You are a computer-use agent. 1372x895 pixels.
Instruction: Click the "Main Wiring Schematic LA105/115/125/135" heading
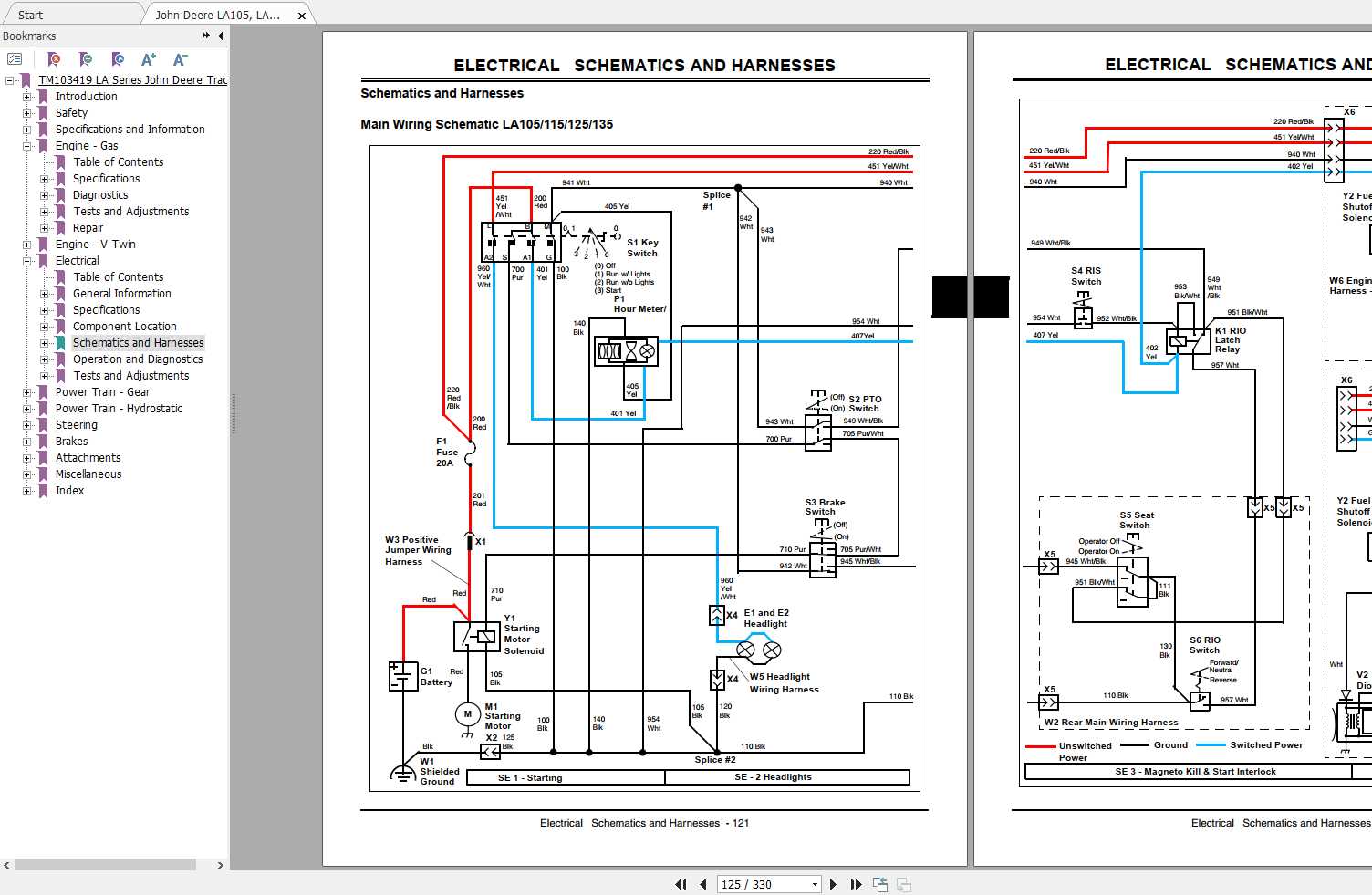coord(486,124)
